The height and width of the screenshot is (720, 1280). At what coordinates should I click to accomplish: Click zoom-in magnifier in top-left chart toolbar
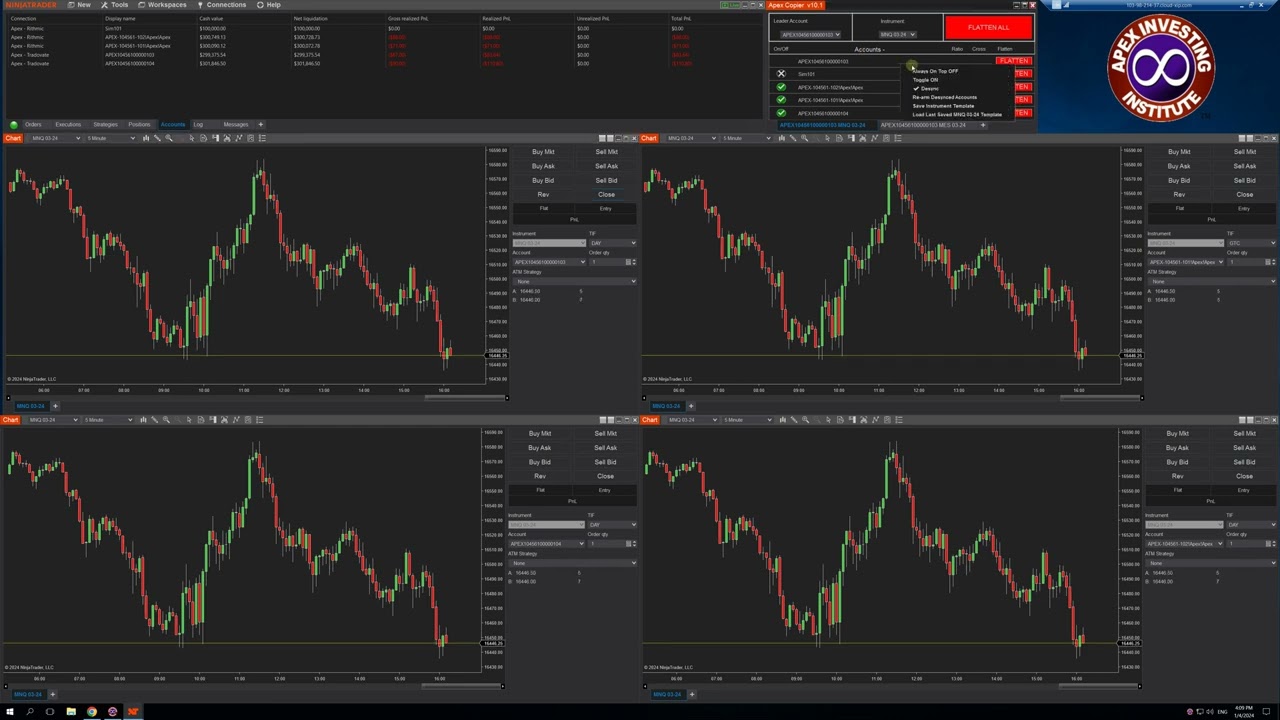pyautogui.click(x=169, y=138)
